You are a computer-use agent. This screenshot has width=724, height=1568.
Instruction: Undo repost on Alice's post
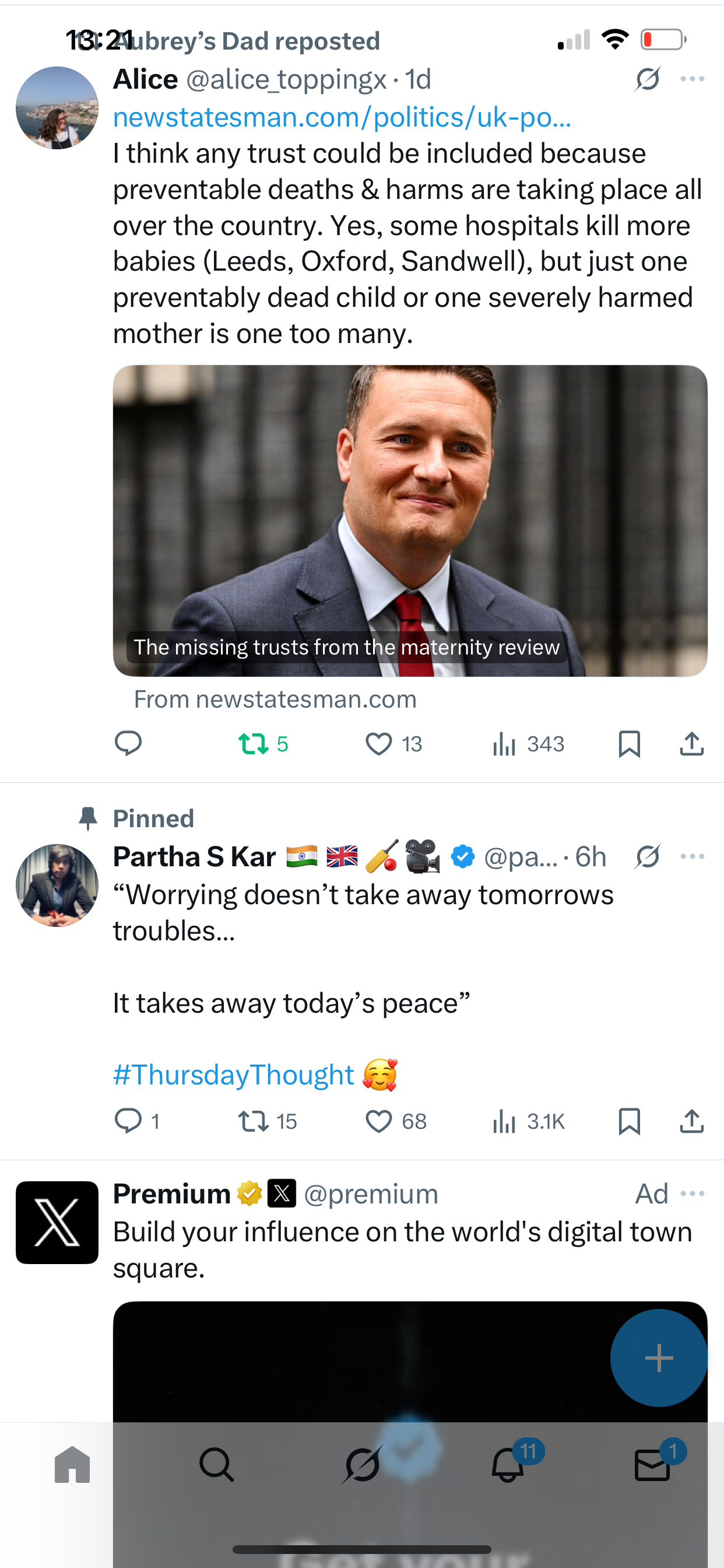[254, 743]
